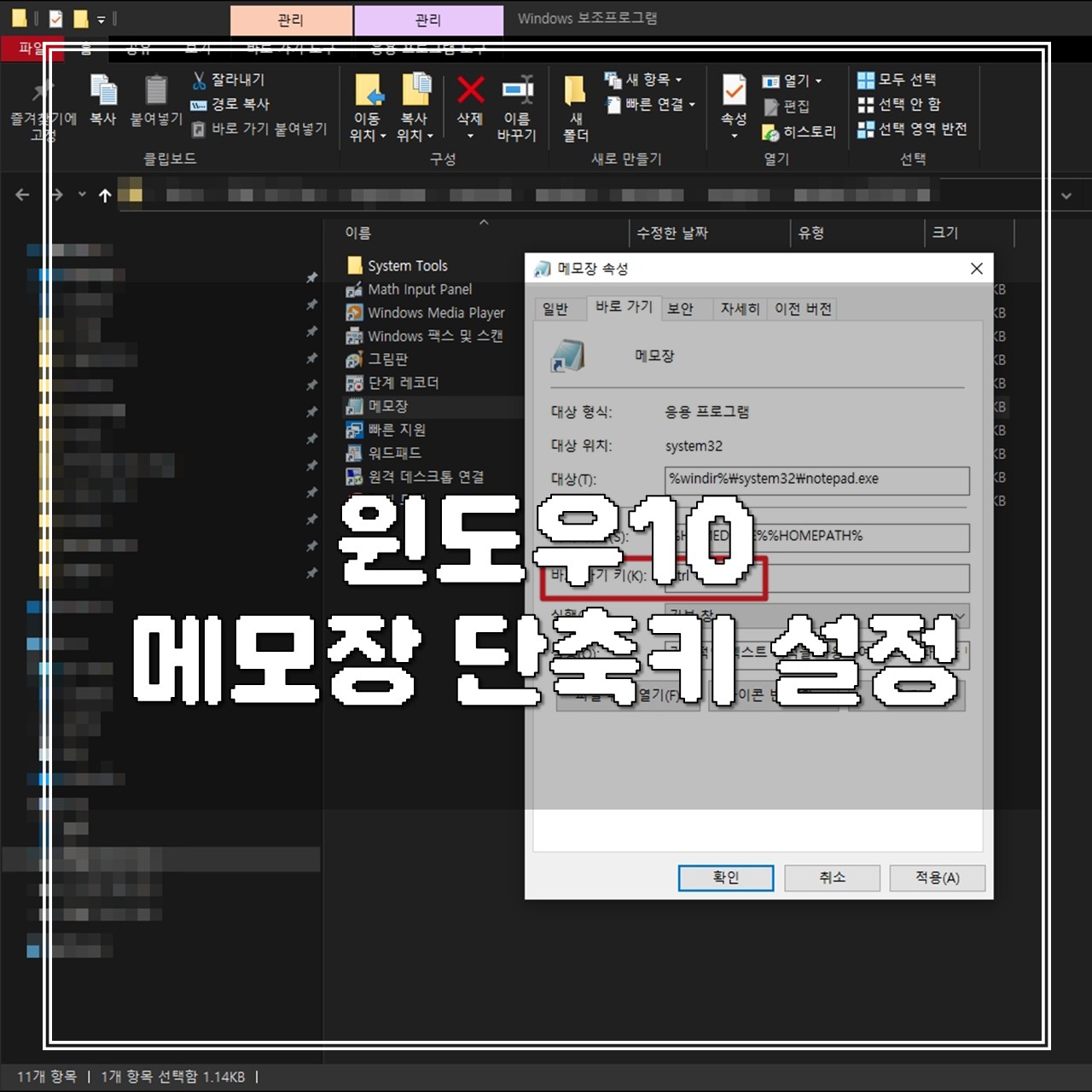Open the System Tools folder
The height and width of the screenshot is (1092, 1092).
397,265
